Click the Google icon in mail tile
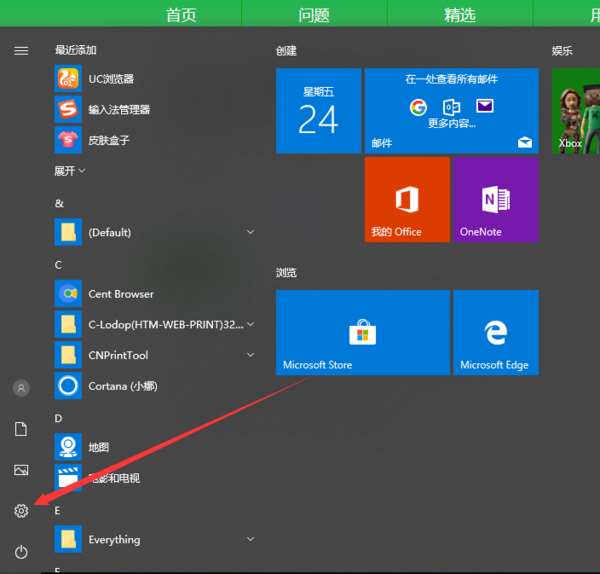This screenshot has height=574, width=600. 418,107
